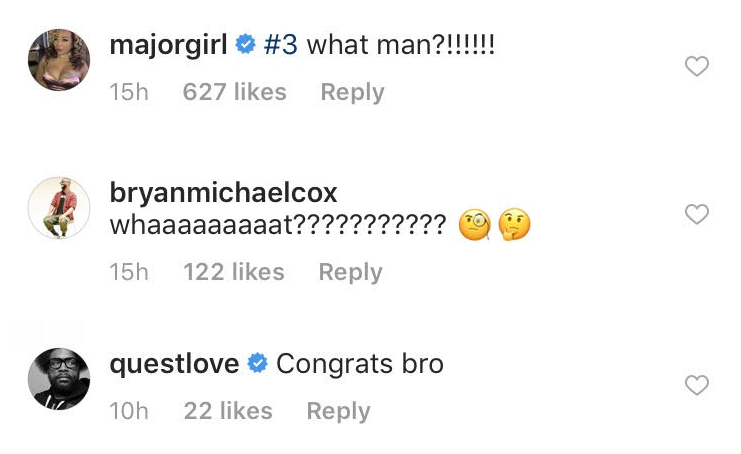Open the majorgirl username link

pyautogui.click(x=167, y=45)
